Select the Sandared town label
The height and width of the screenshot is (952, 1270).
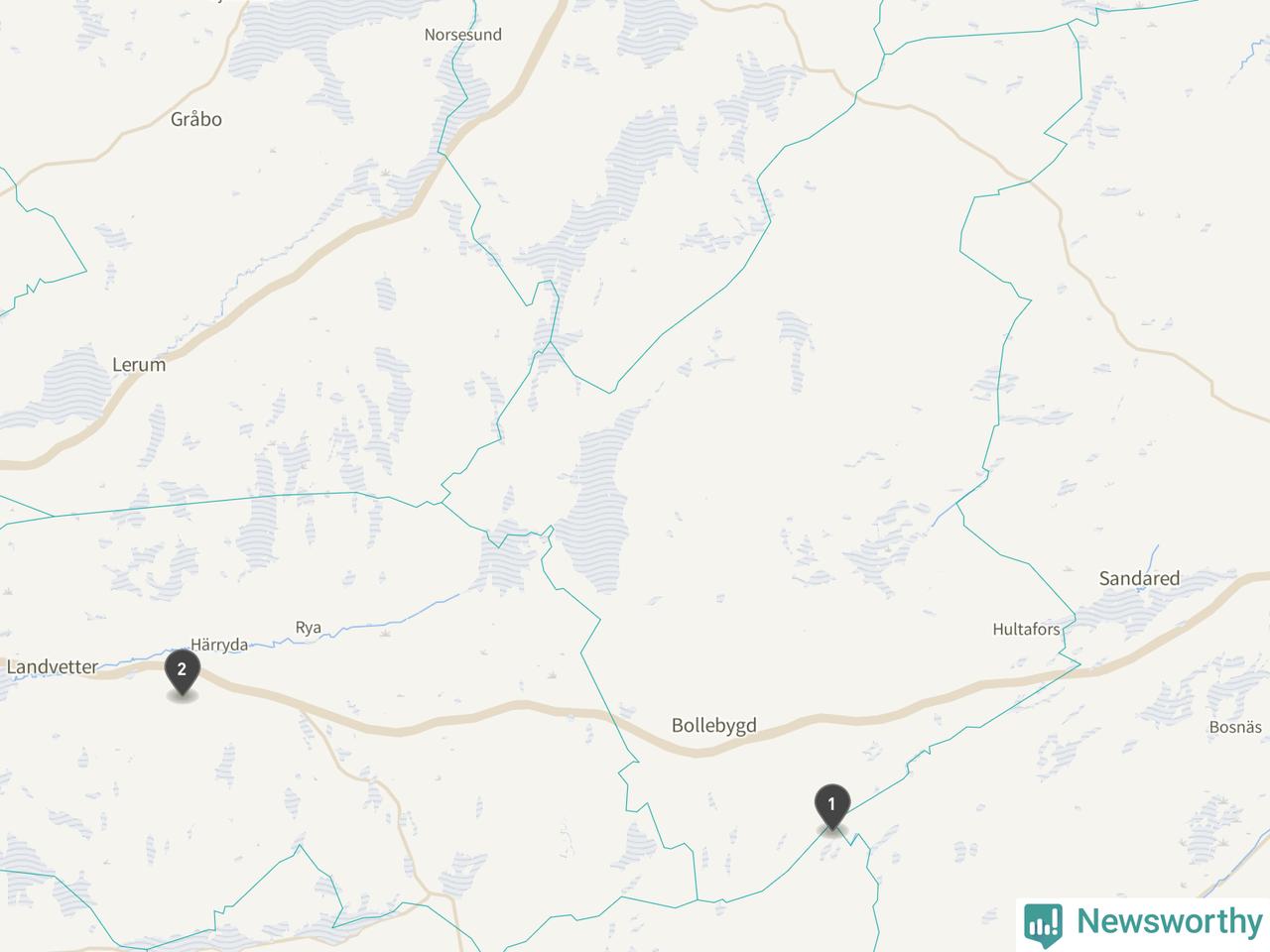tap(1139, 578)
